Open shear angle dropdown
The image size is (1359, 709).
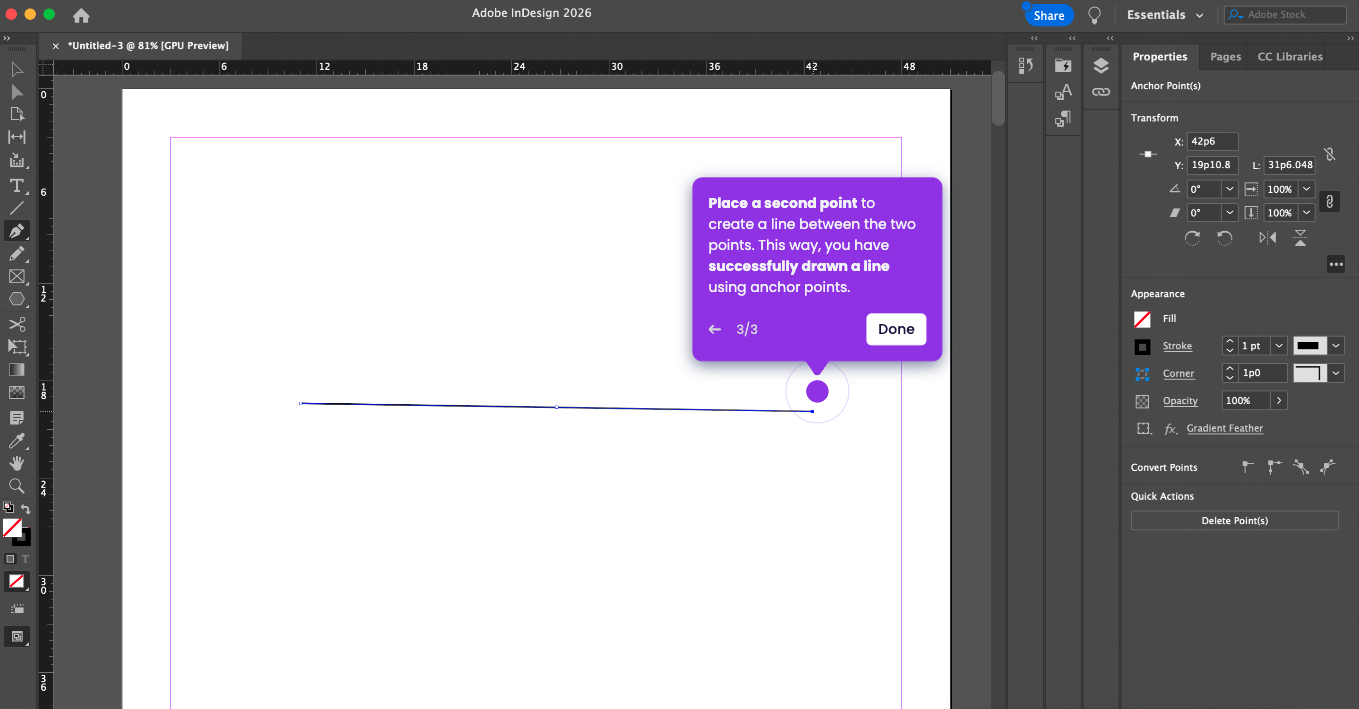coord(1229,213)
